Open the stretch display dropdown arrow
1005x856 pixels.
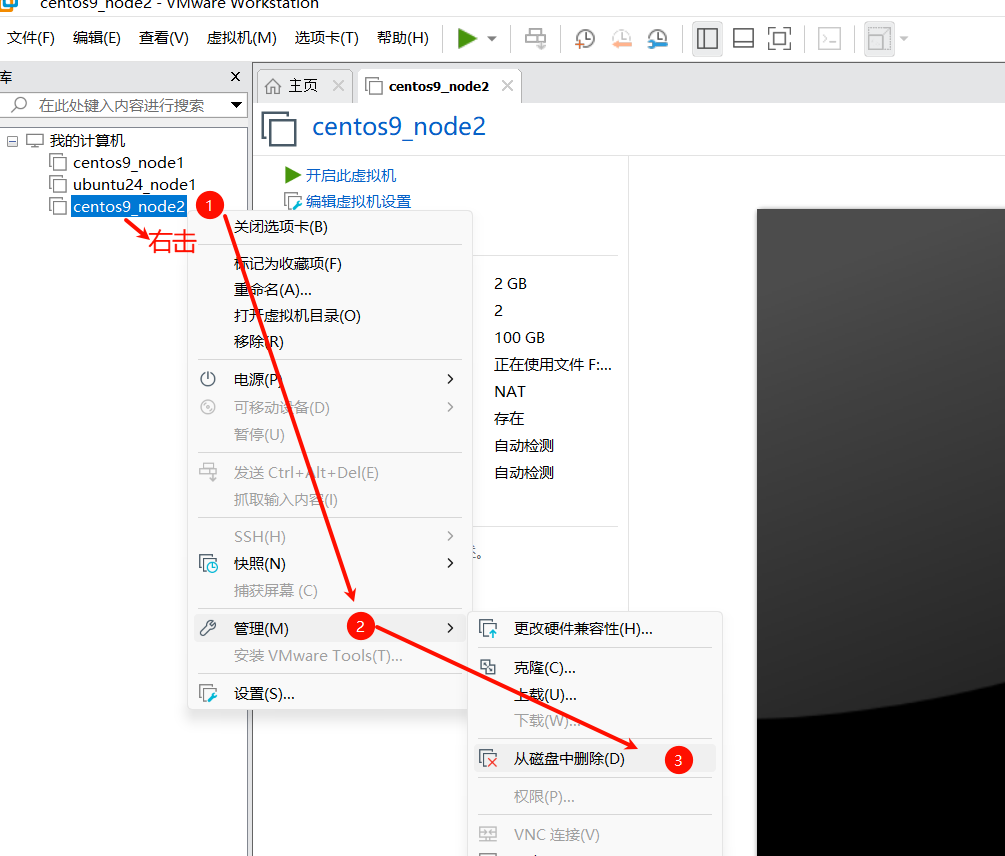pyautogui.click(x=904, y=39)
